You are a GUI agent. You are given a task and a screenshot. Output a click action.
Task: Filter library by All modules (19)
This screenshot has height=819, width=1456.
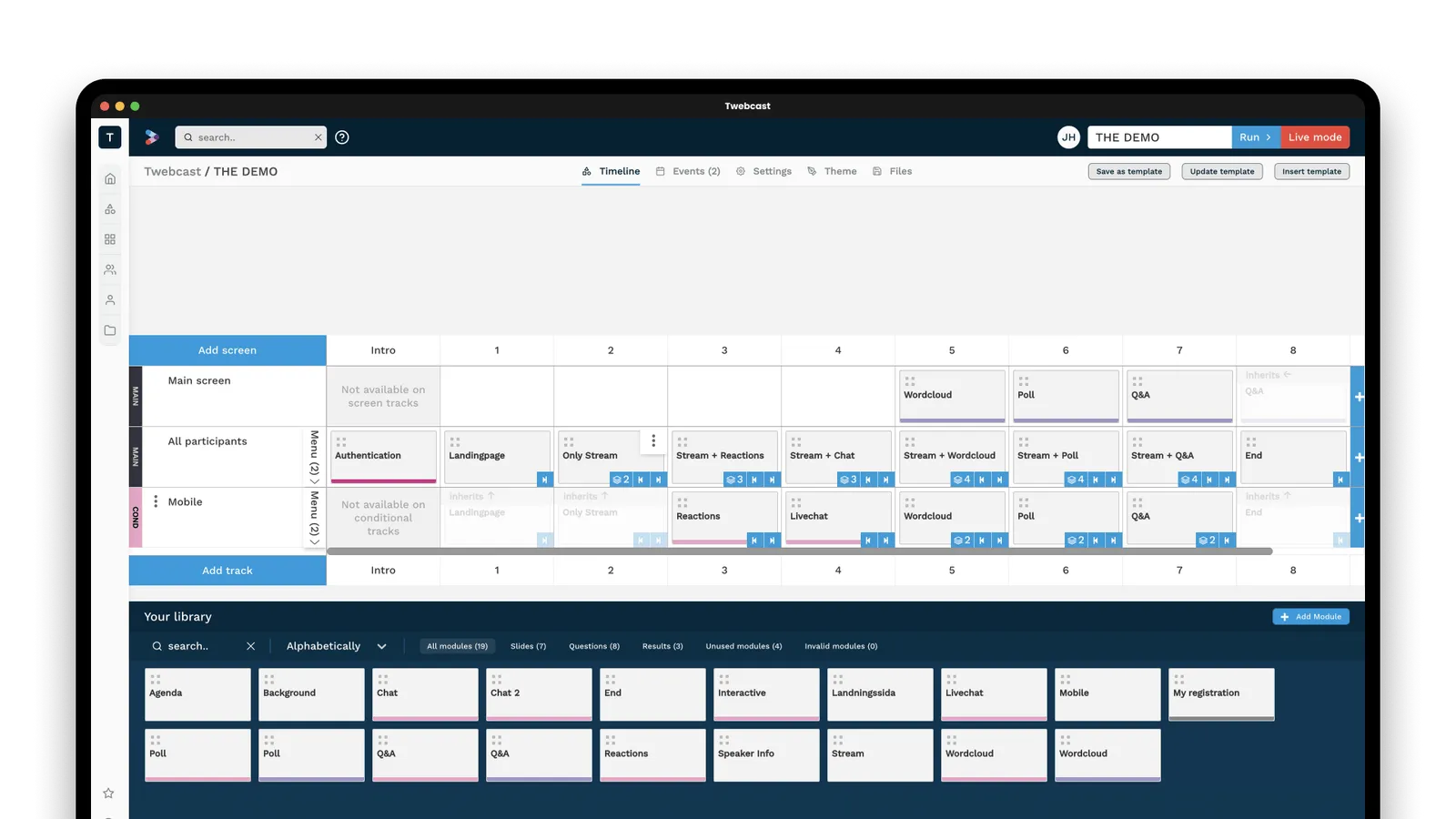[x=458, y=646]
